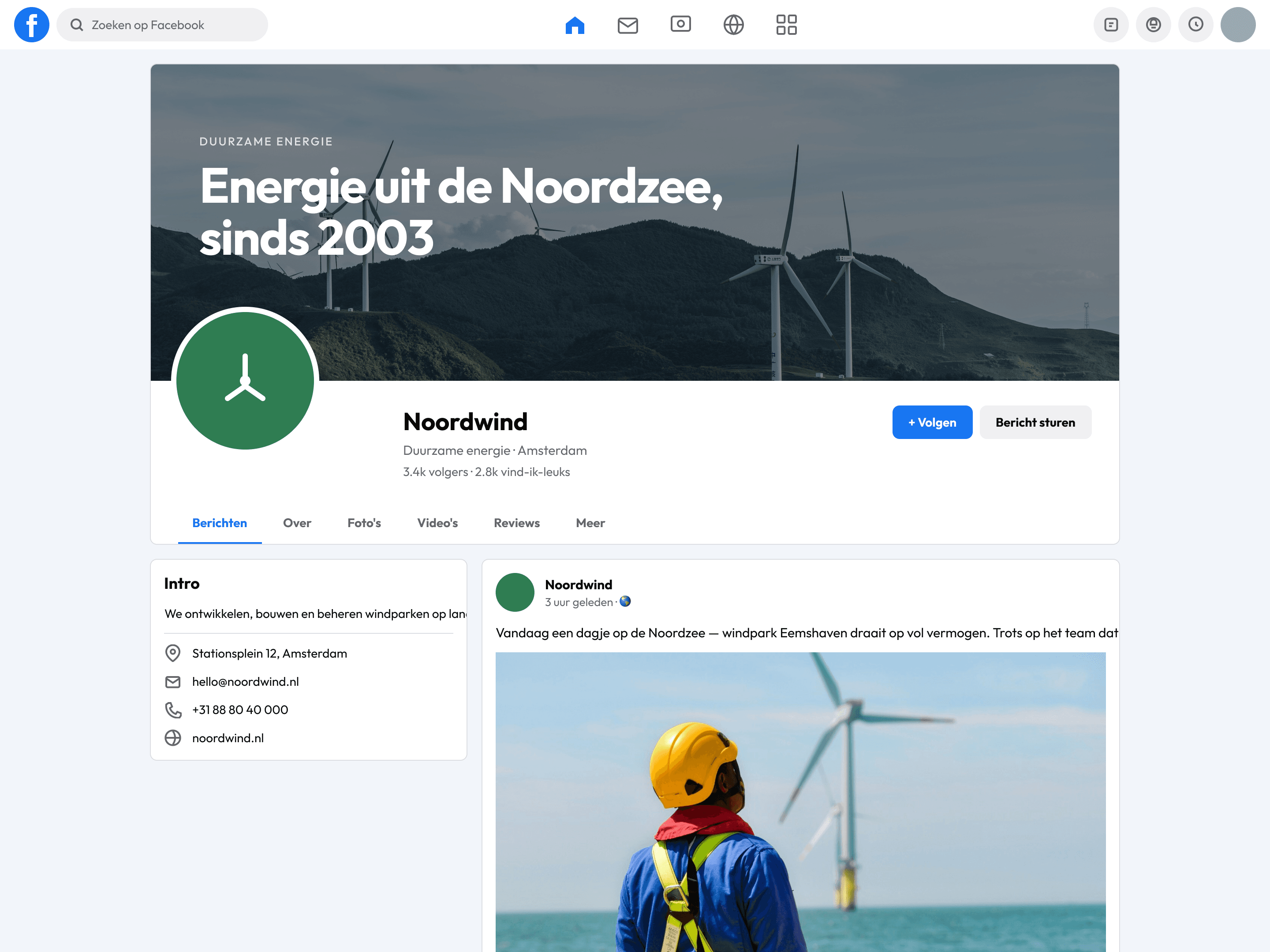Click the green Noordwind profile logo
1270x952 pixels.
tap(245, 380)
